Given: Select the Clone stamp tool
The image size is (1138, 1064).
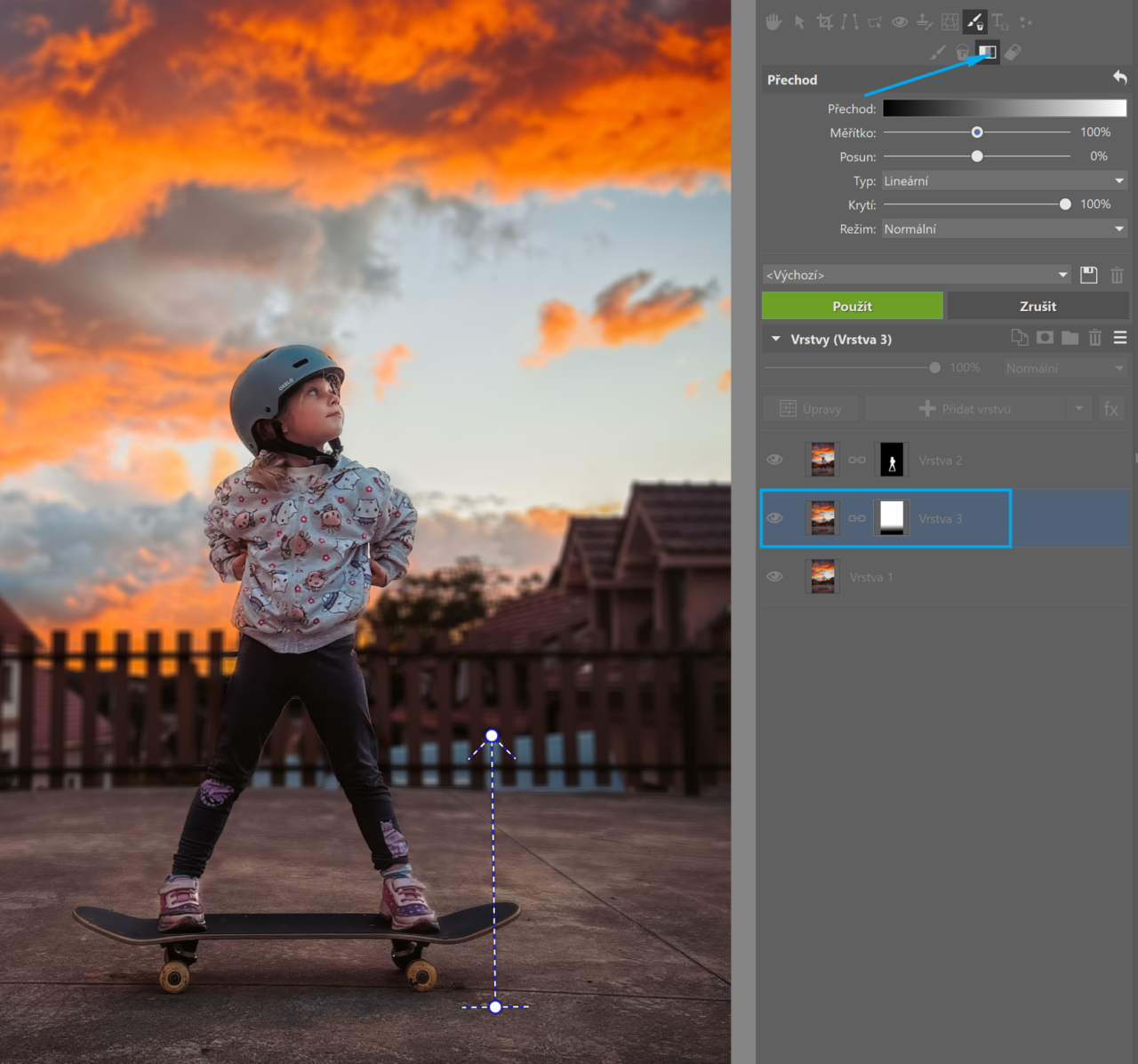Looking at the screenshot, I should [925, 22].
